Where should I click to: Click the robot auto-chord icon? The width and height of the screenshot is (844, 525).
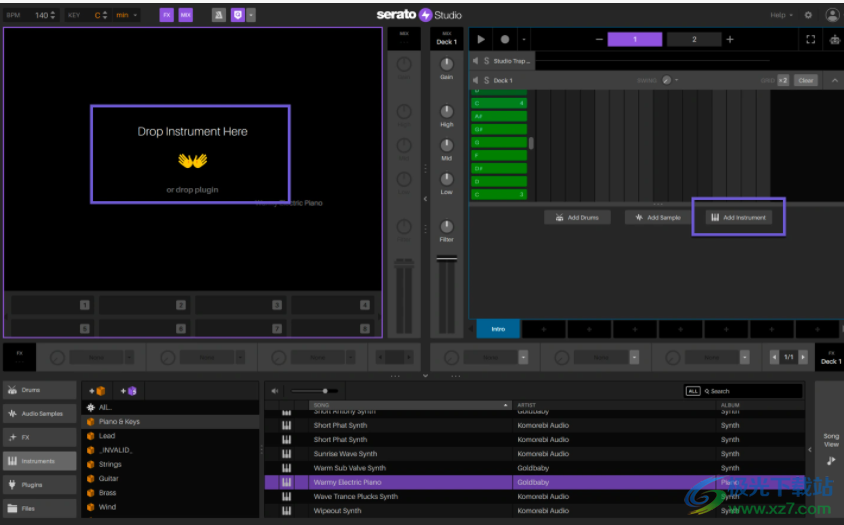coord(834,39)
